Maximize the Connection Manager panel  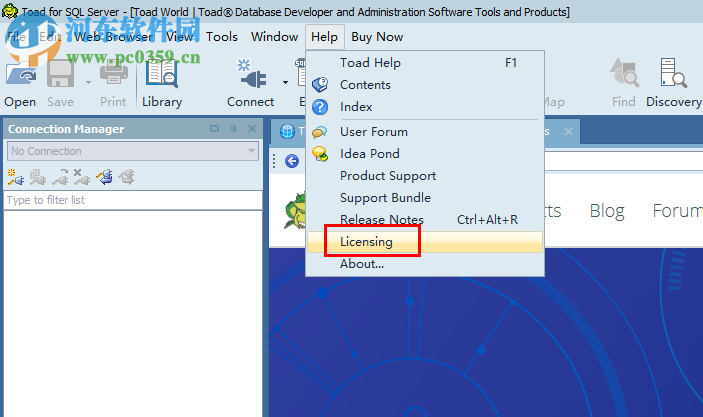point(214,129)
